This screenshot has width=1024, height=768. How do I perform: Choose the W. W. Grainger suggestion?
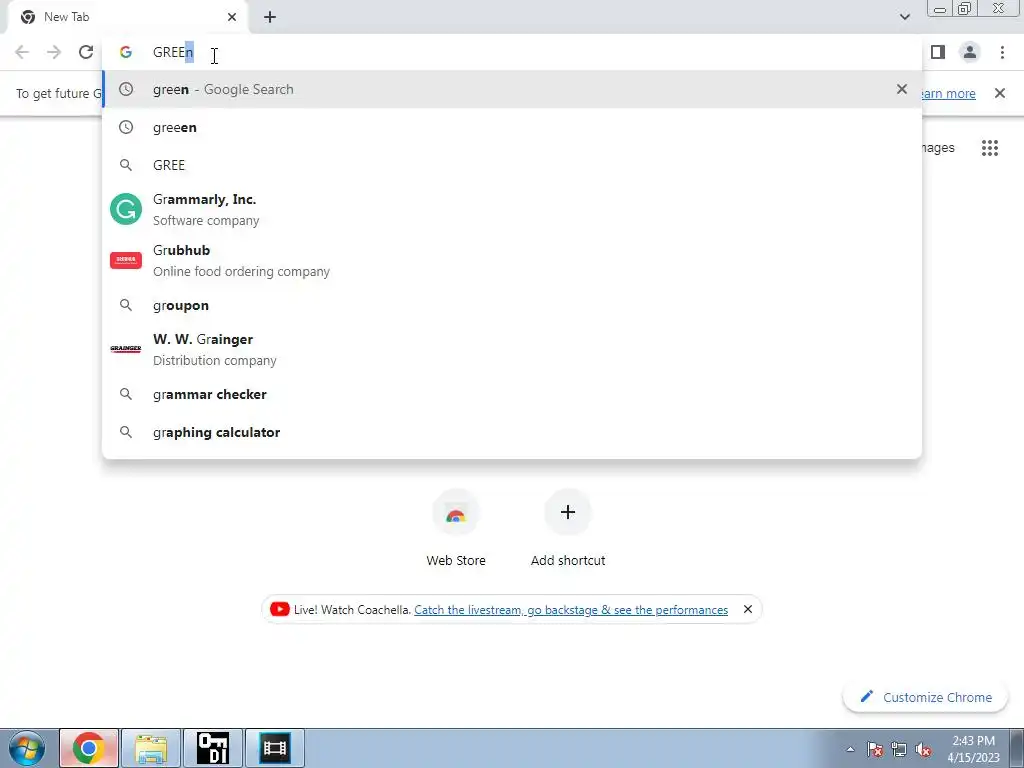(512, 350)
